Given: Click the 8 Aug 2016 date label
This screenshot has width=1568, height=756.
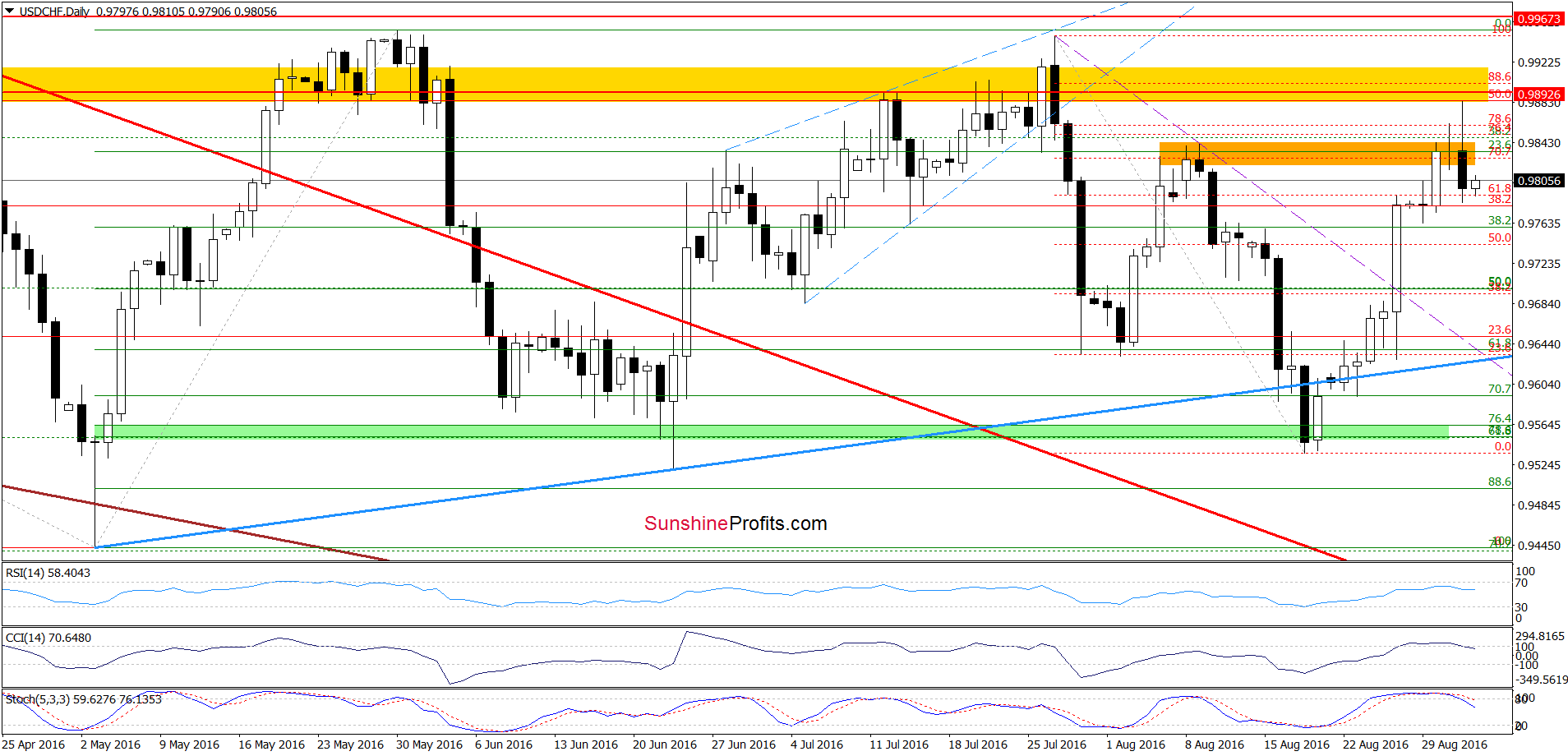Looking at the screenshot, I should [x=1215, y=744].
